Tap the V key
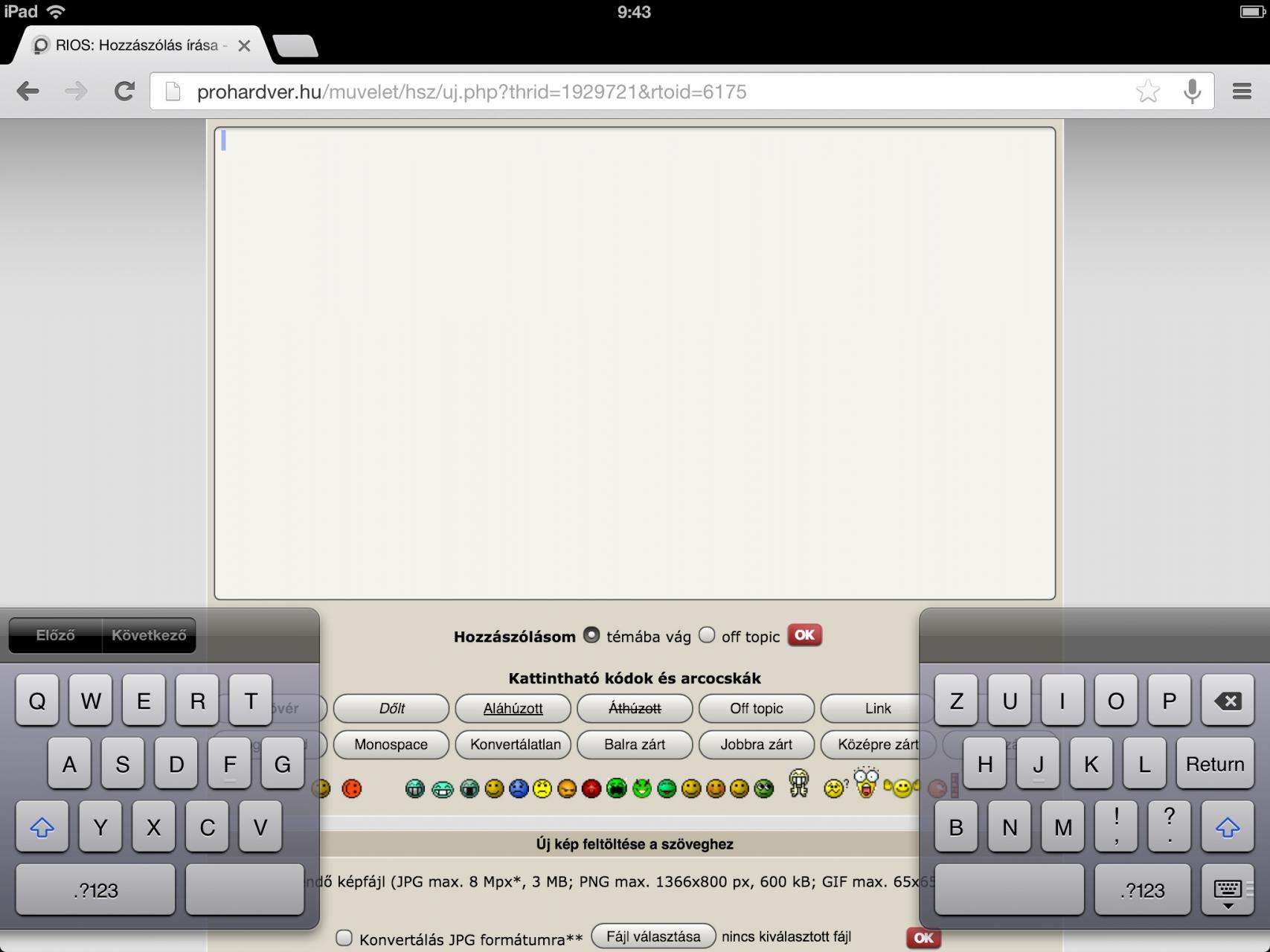Viewport: 1270px width, 952px height. tap(260, 827)
